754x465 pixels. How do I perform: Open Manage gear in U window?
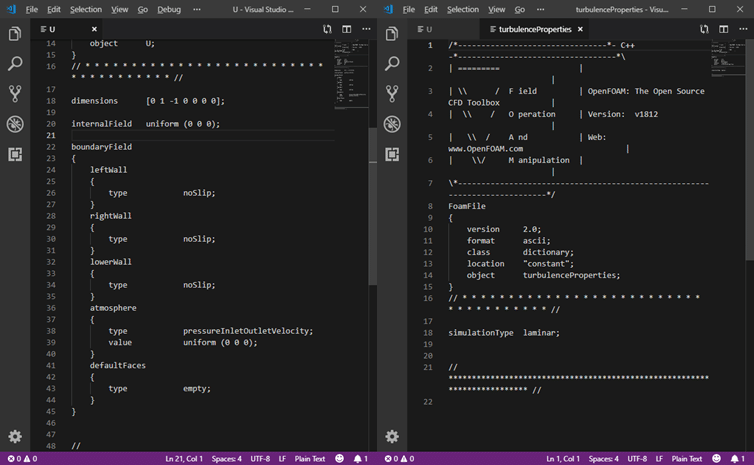(x=15, y=437)
